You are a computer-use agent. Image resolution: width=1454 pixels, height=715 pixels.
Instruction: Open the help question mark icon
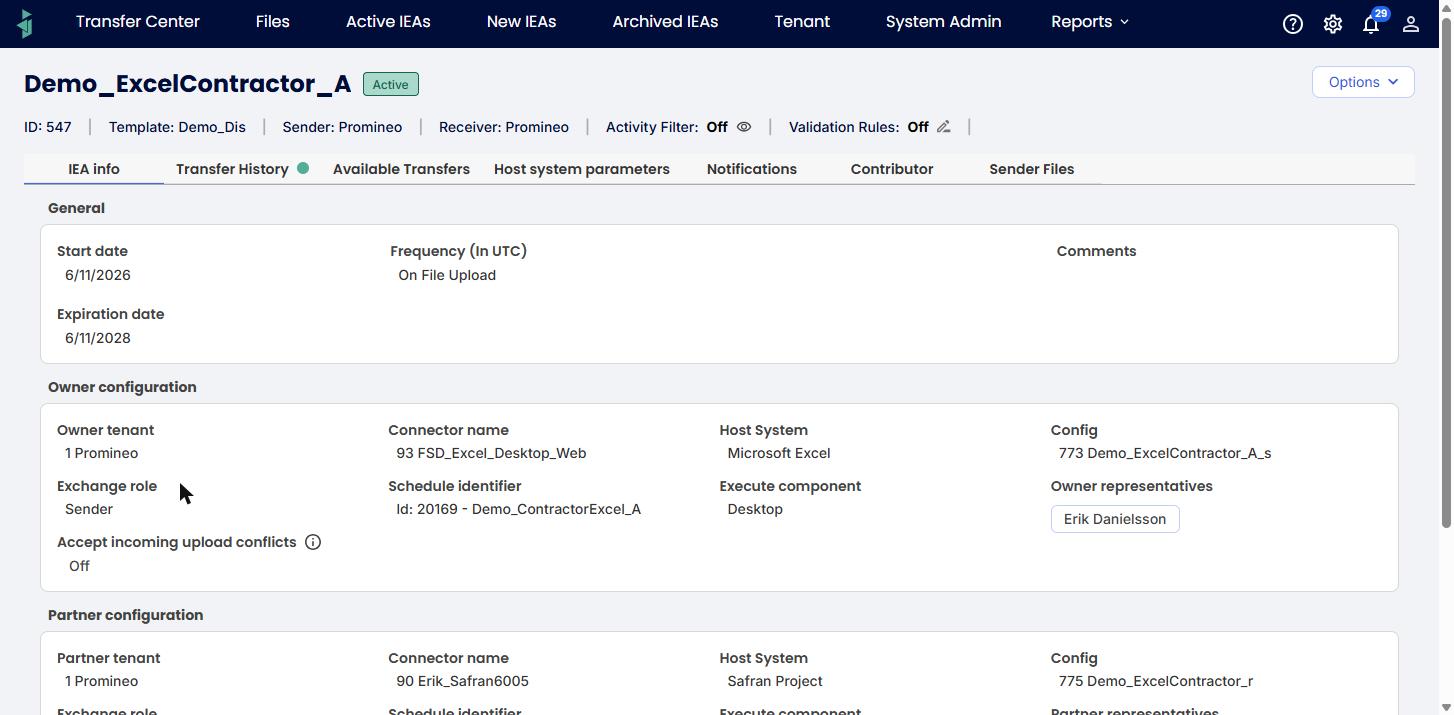click(1292, 24)
